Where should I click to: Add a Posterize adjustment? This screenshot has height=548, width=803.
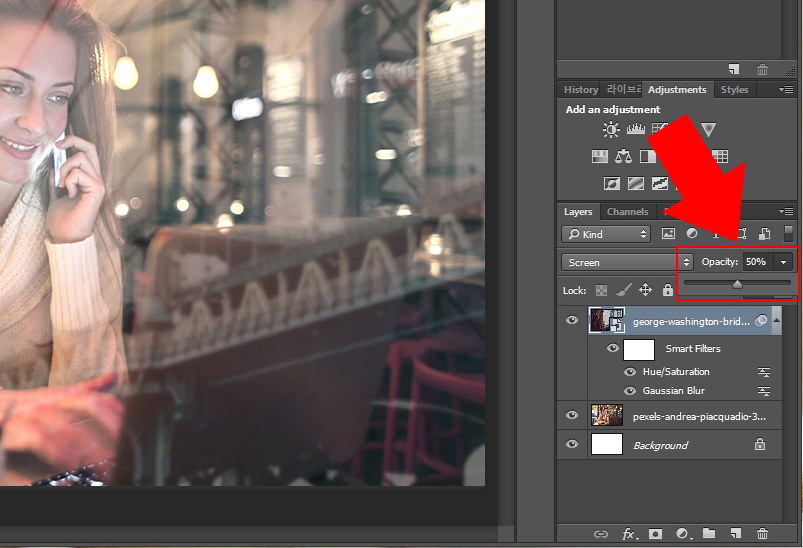point(636,183)
